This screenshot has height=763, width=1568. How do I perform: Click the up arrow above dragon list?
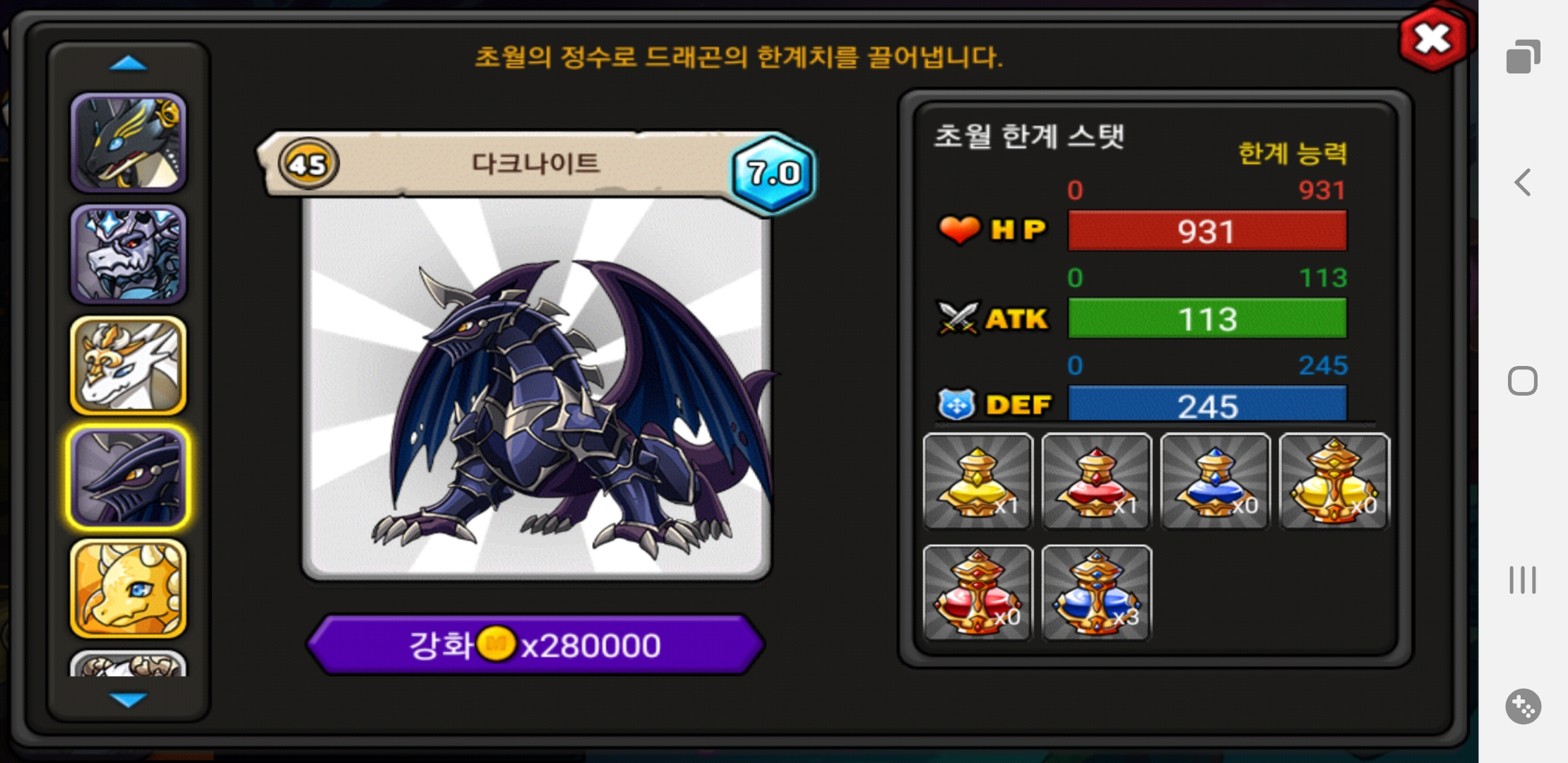(129, 64)
